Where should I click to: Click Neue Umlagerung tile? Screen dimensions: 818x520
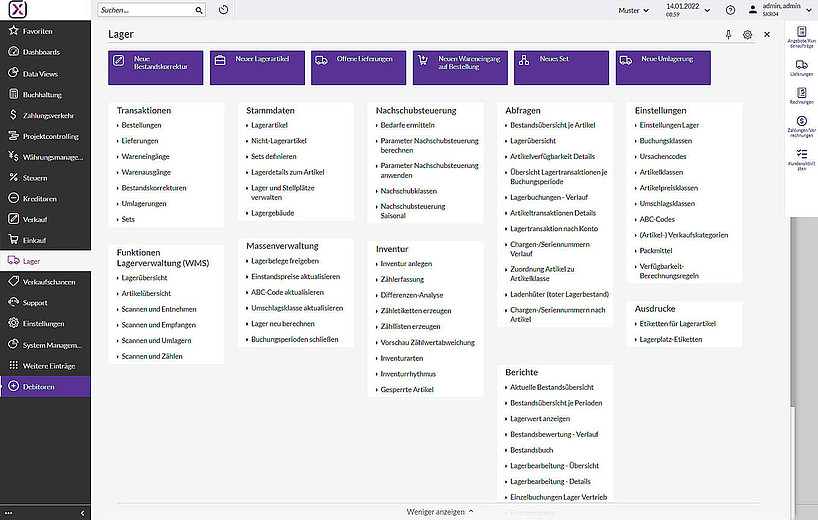click(663, 67)
